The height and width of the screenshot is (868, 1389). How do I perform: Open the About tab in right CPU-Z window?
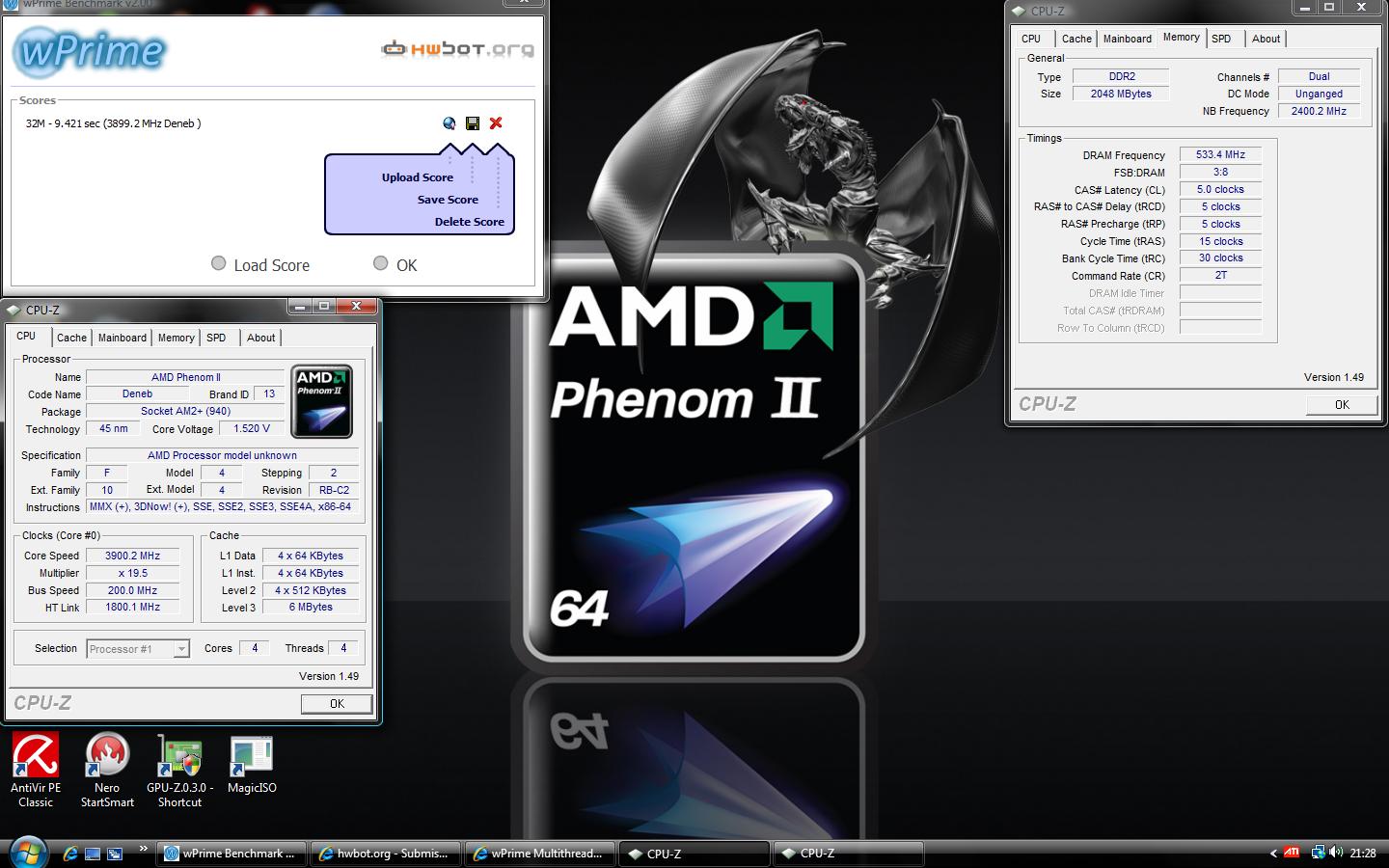point(1266,39)
